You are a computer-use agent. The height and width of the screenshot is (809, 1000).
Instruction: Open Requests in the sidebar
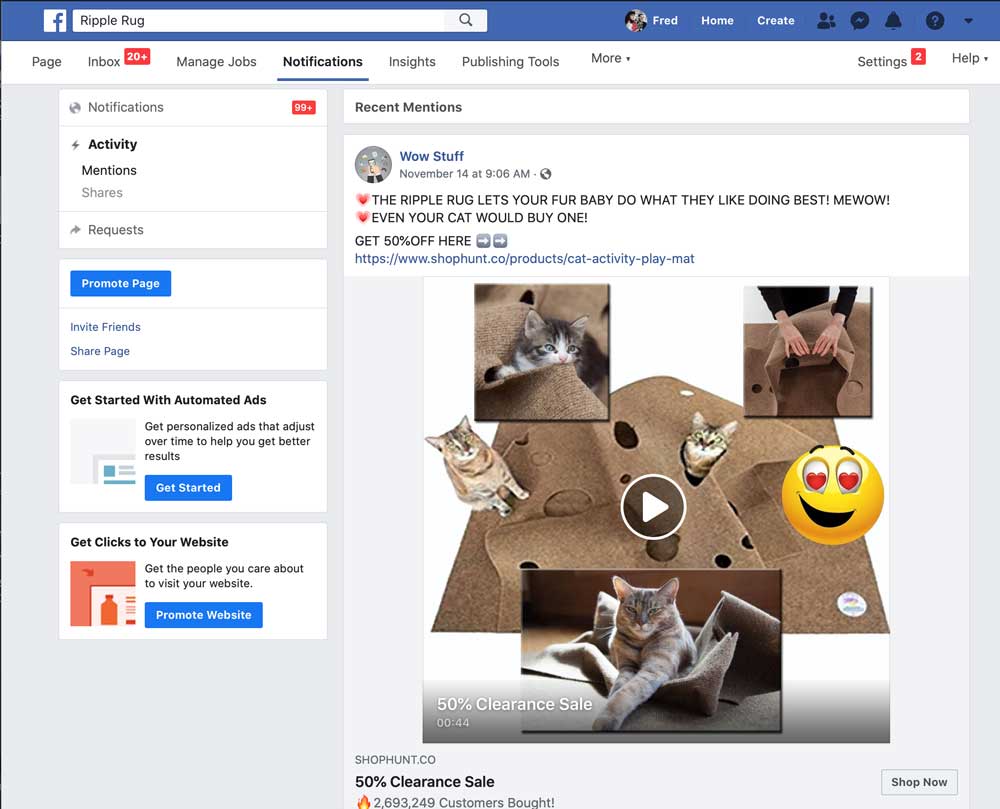[115, 230]
